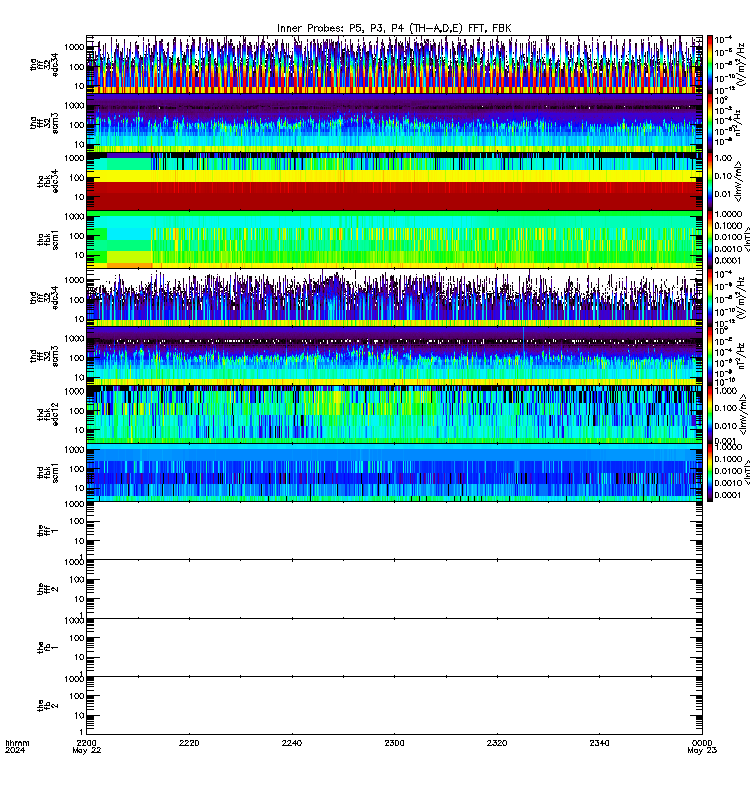This screenshot has width=750, height=800.
Task: Click the color bar beside thd fff scm3
Action: pos(710,356)
